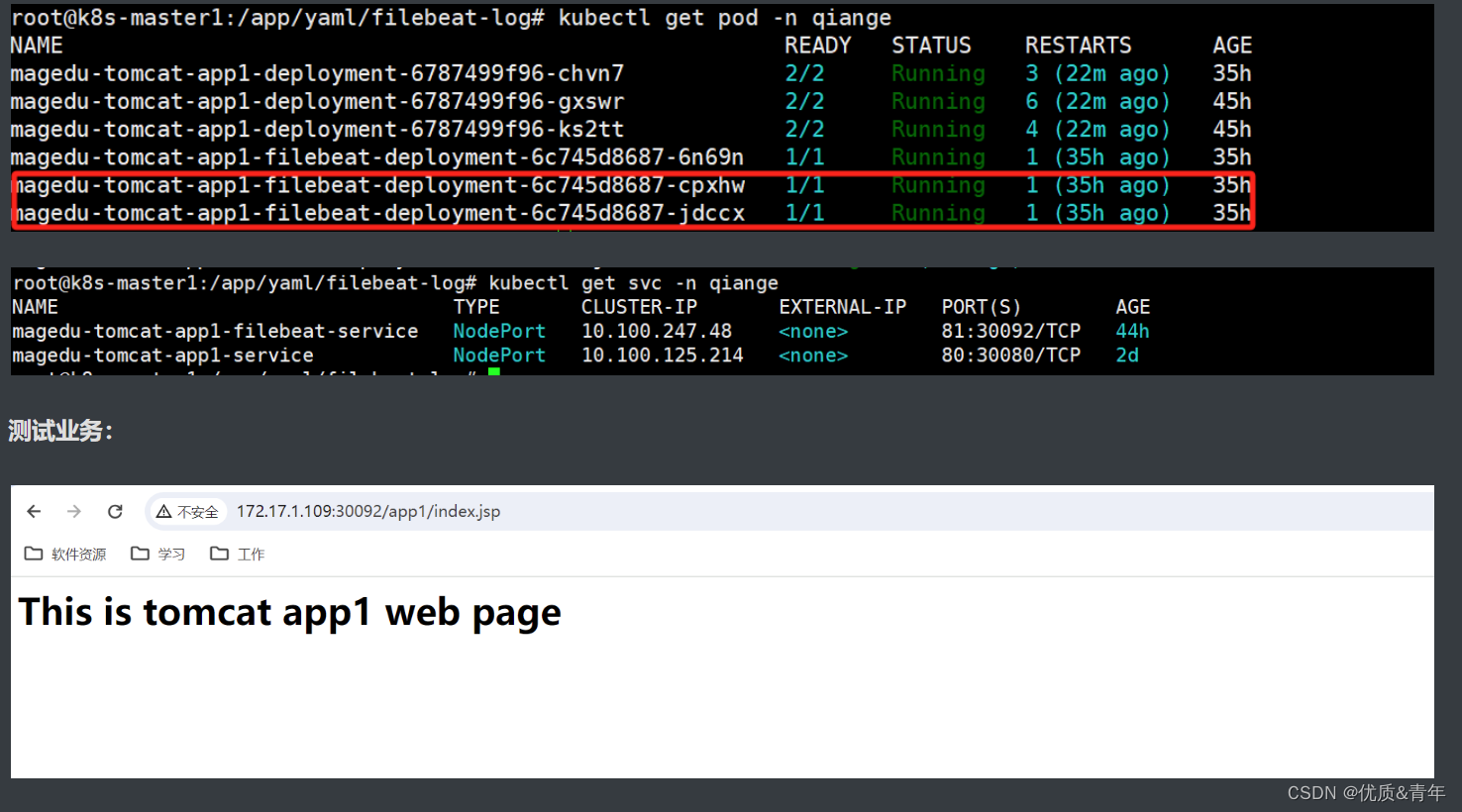Click the kubectl get pod -n qiange command
Image resolution: width=1462 pixels, height=812 pixels.
tap(724, 18)
